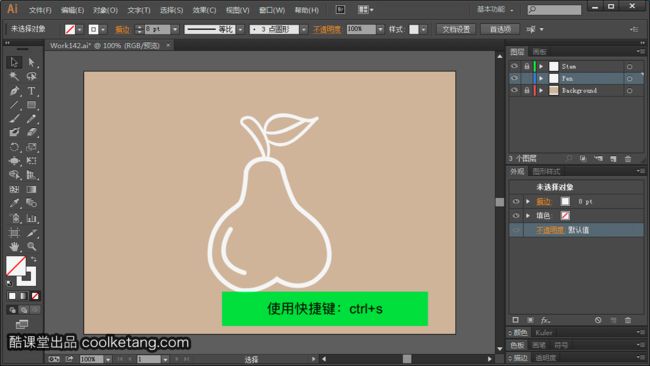Select the Free Transform tool
The image size is (650, 366).
[31, 161]
